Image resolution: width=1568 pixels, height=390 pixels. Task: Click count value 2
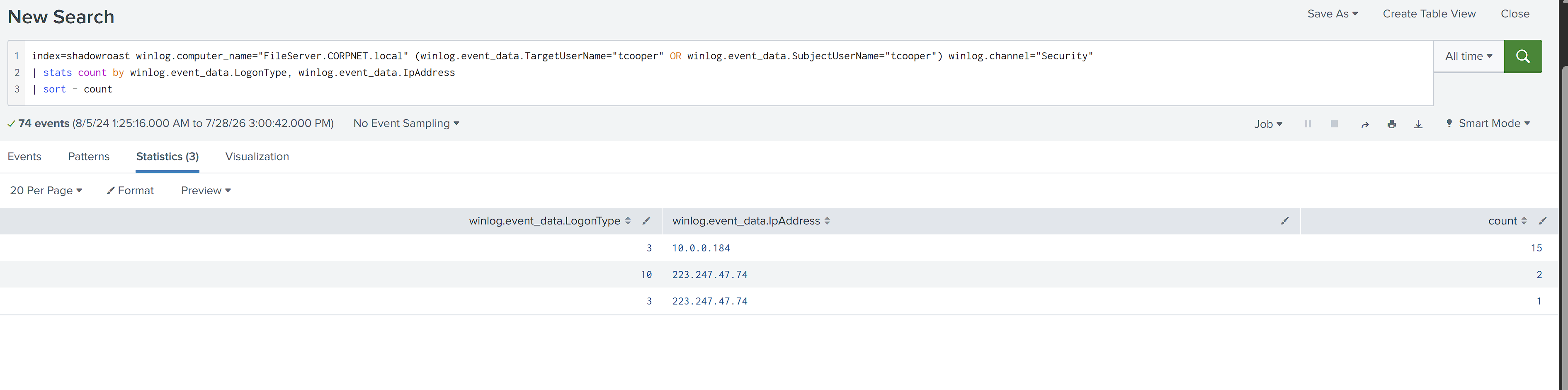(x=1539, y=275)
